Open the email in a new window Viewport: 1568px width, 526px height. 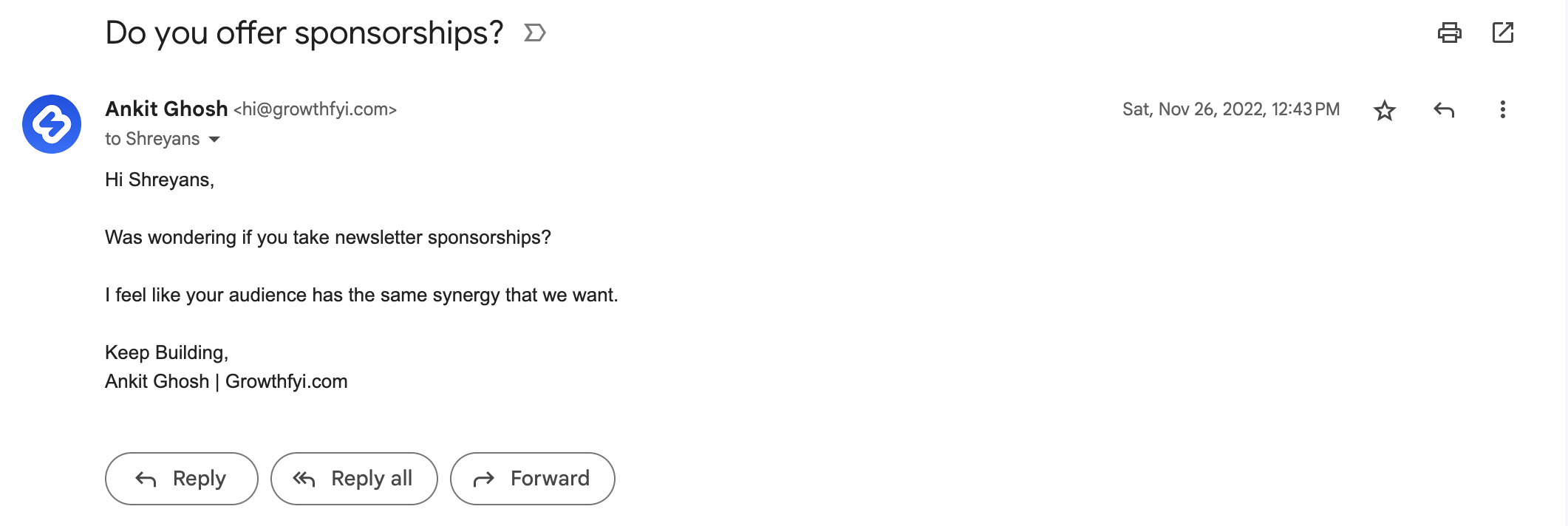pyautogui.click(x=1502, y=33)
